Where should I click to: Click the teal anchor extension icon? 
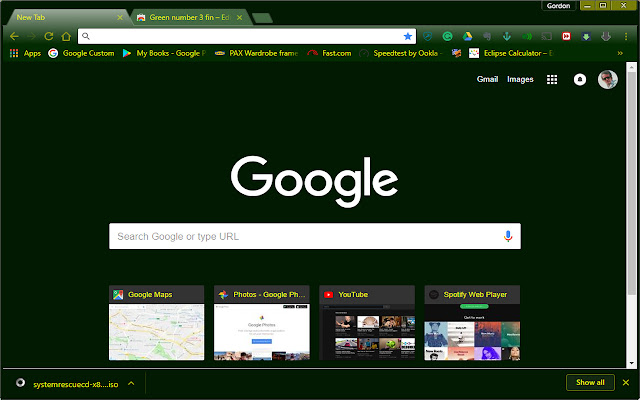pos(507,36)
